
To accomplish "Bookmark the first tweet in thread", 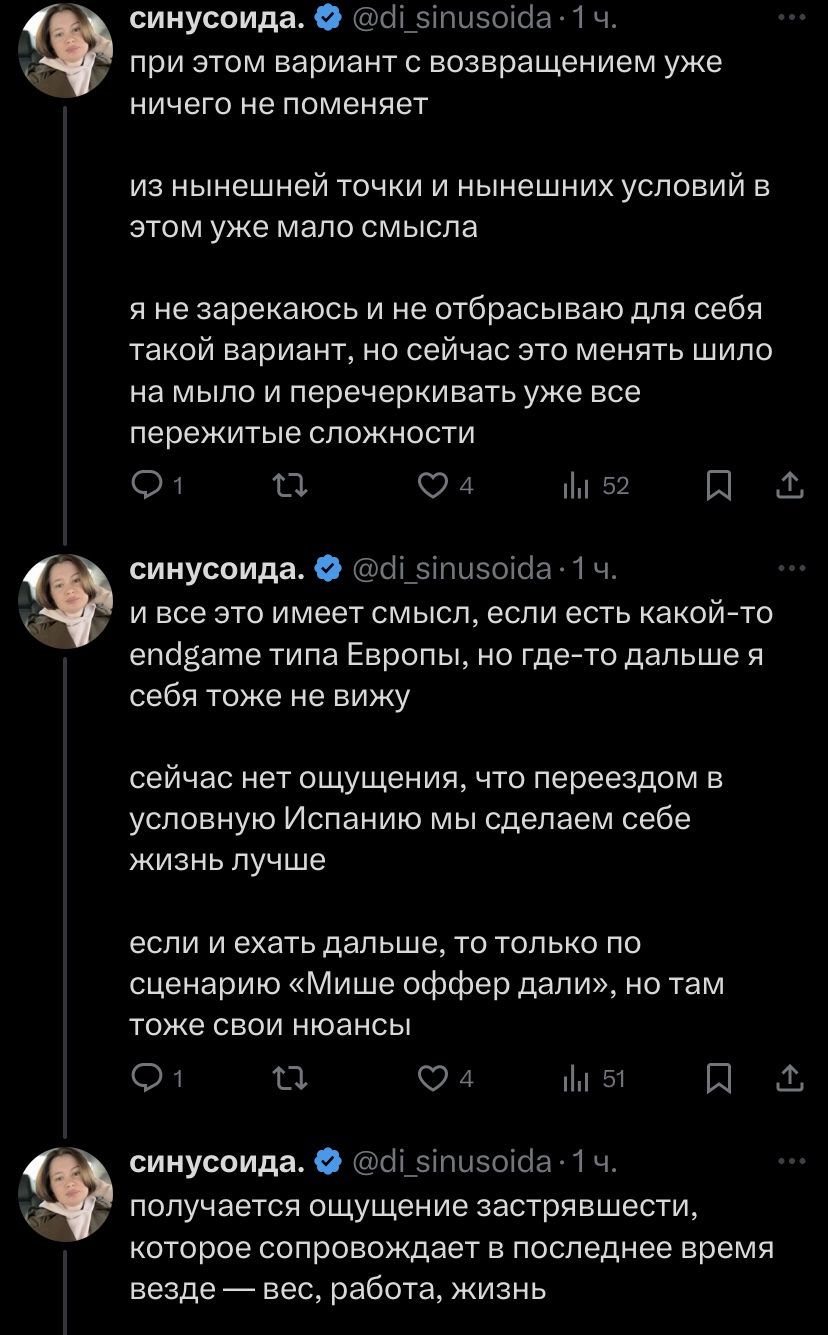I will 718,486.
